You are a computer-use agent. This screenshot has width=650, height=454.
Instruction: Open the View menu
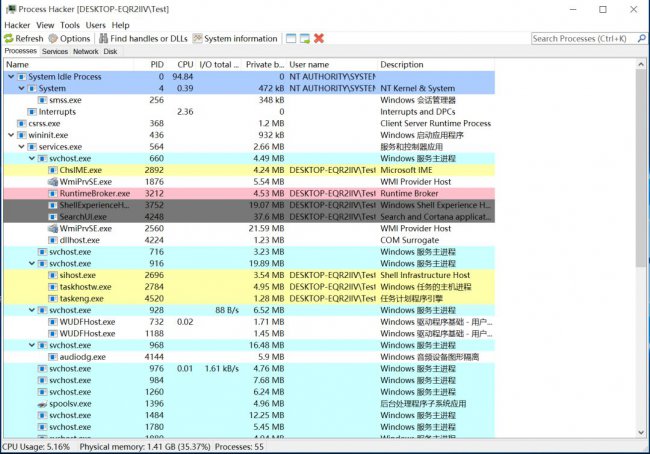click(45, 25)
